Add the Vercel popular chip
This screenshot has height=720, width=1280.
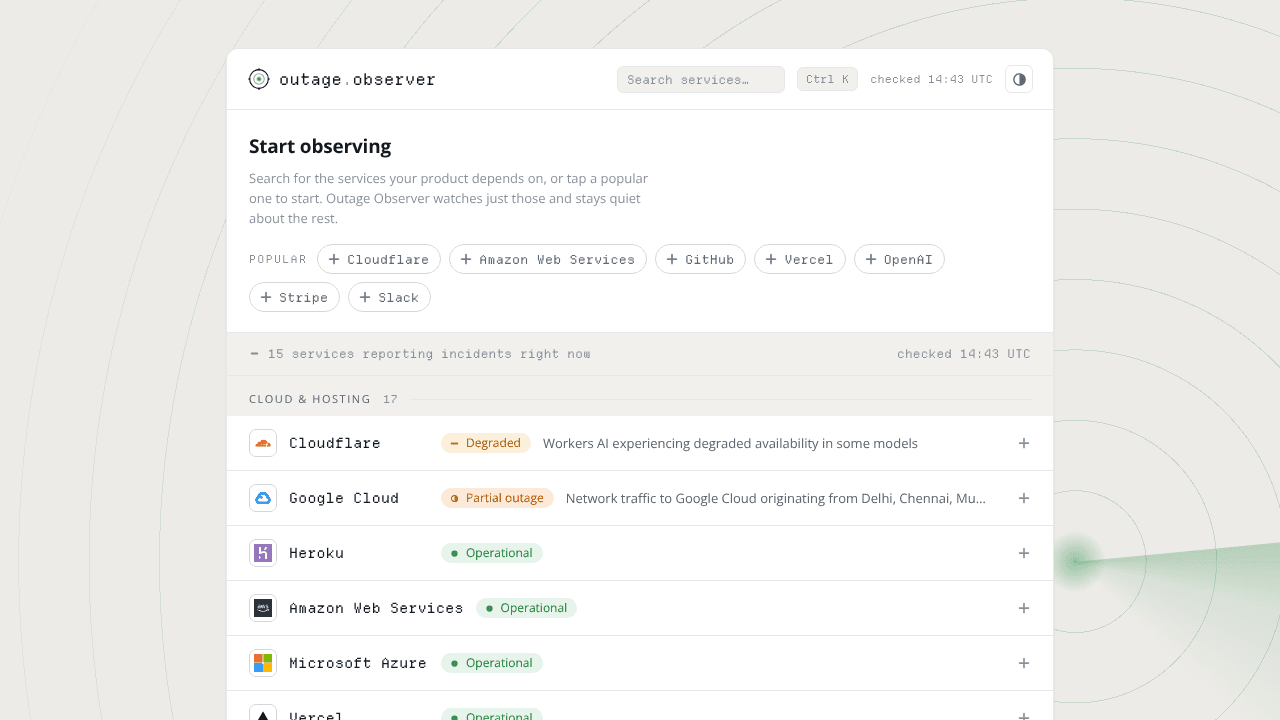(x=800, y=259)
